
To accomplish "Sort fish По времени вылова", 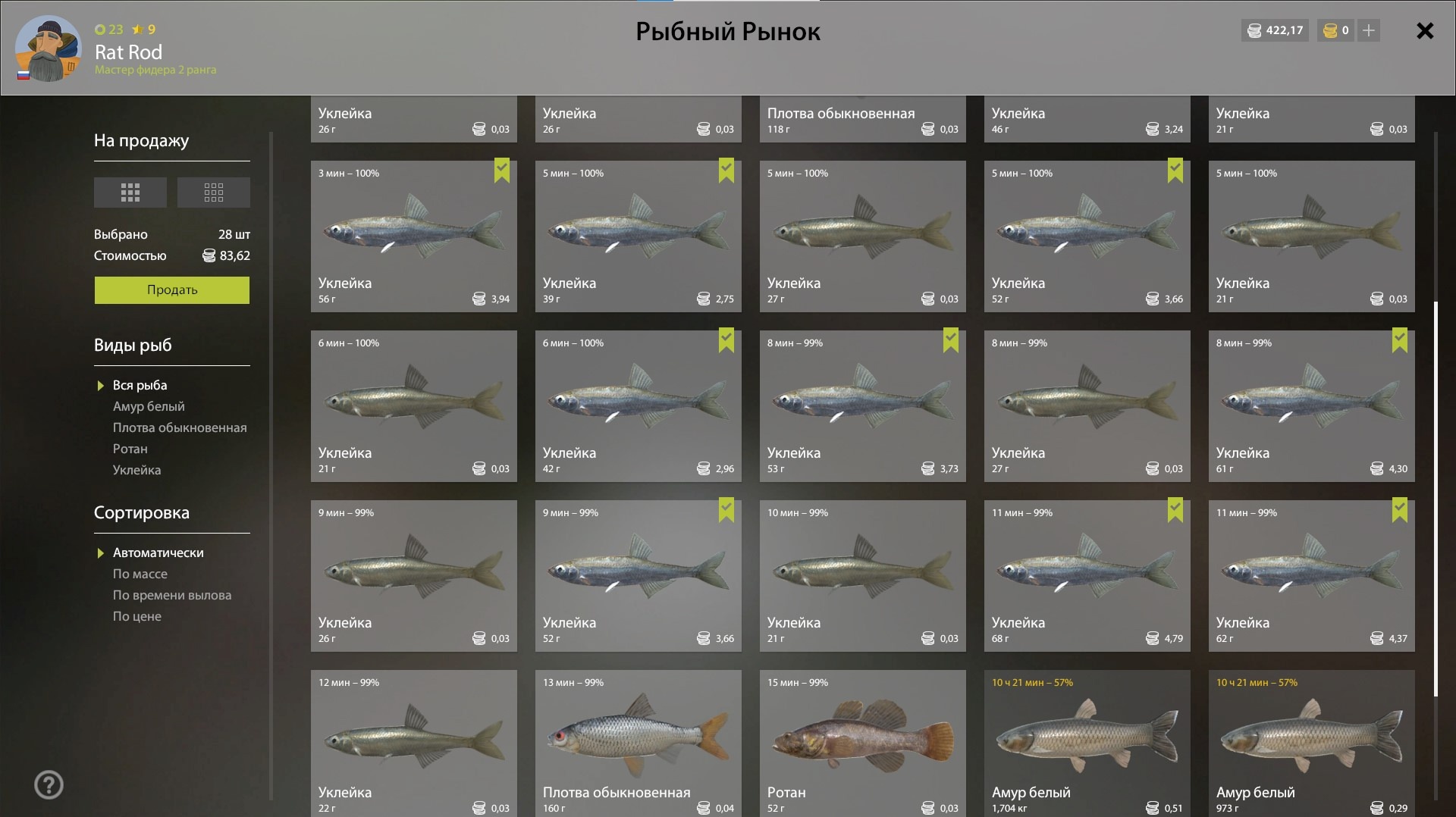I will pos(172,595).
